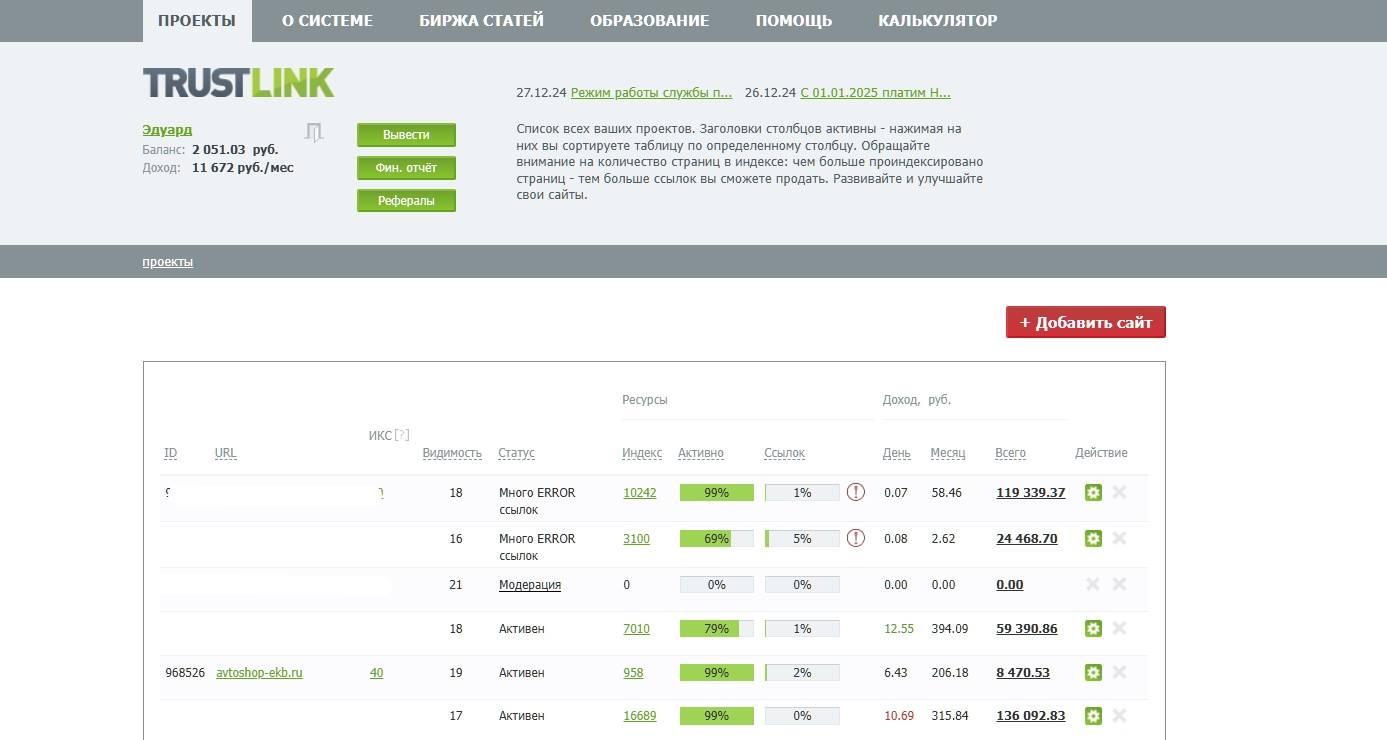1387x740 pixels.
Task: Open settings gear for row totaling 24 468.70
Action: click(x=1093, y=538)
